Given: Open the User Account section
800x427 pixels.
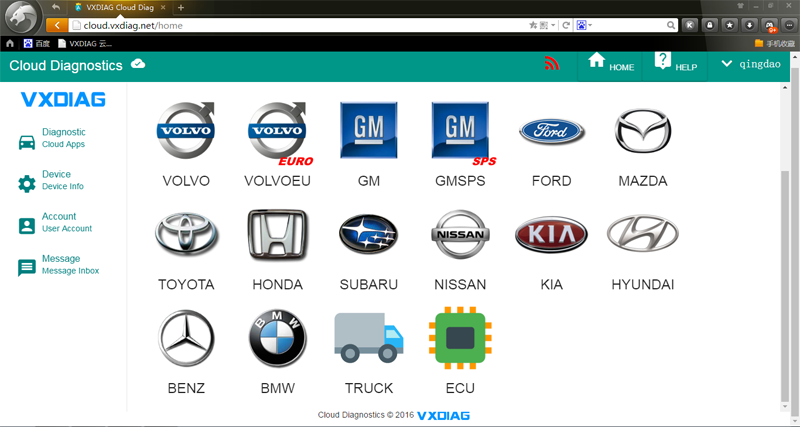Looking at the screenshot, I should pos(67,222).
